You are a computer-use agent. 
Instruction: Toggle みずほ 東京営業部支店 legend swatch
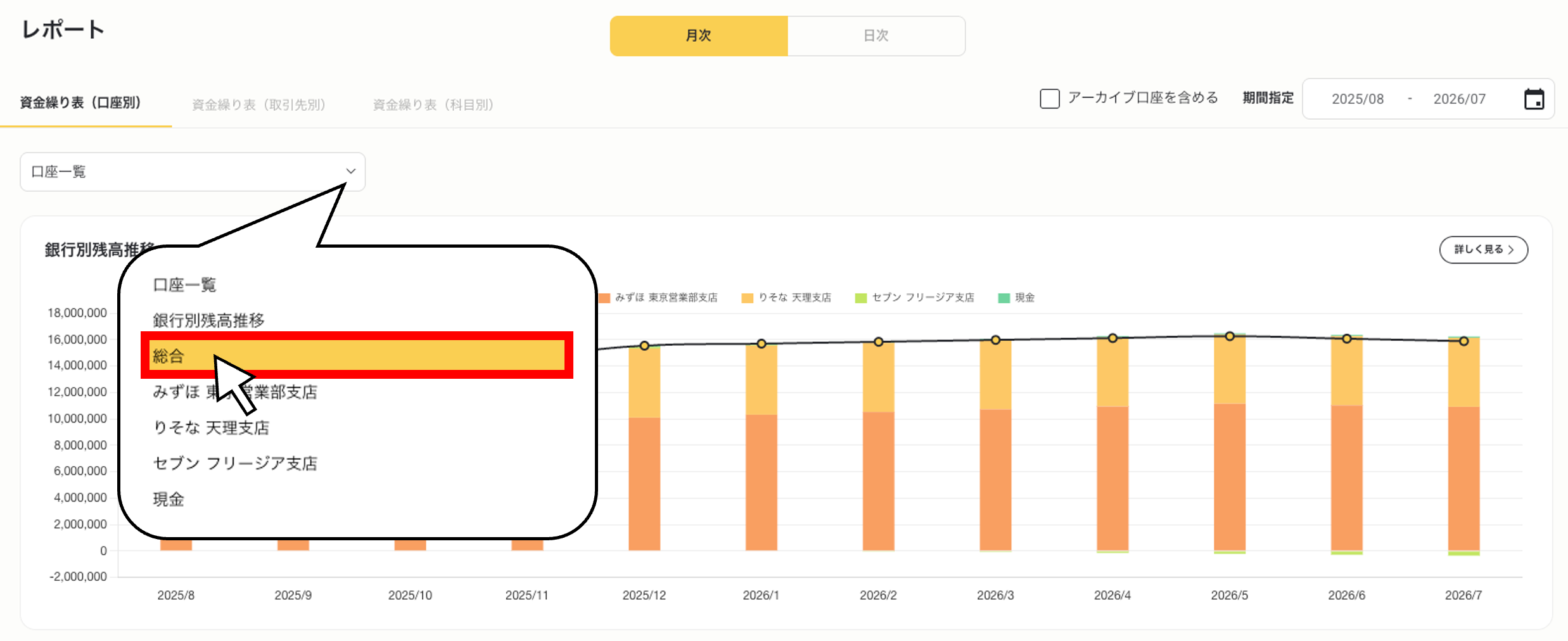click(604, 298)
